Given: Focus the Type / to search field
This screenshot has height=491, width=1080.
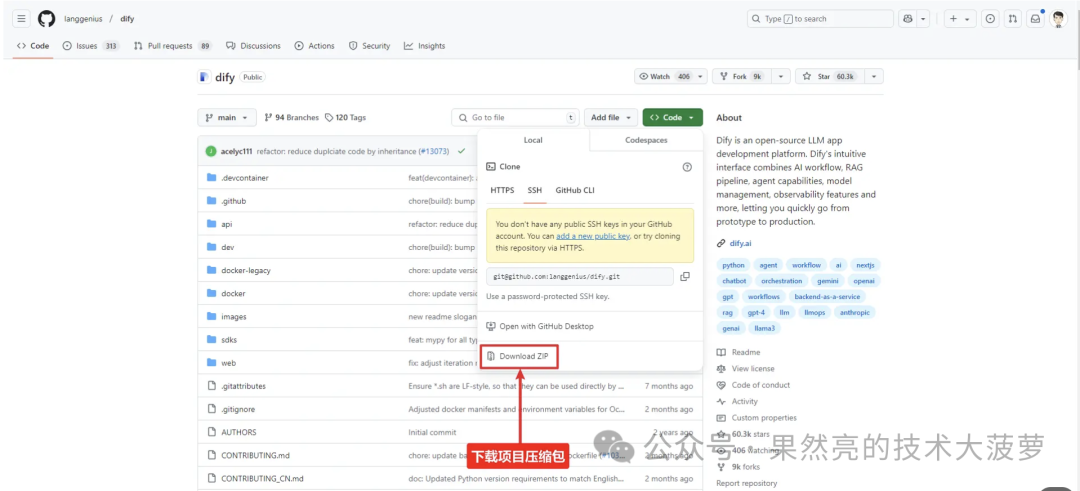Looking at the screenshot, I should [x=820, y=19].
